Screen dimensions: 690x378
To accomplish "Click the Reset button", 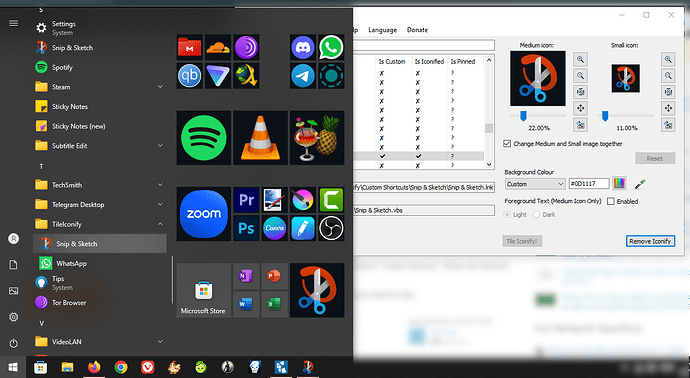I will [655, 158].
